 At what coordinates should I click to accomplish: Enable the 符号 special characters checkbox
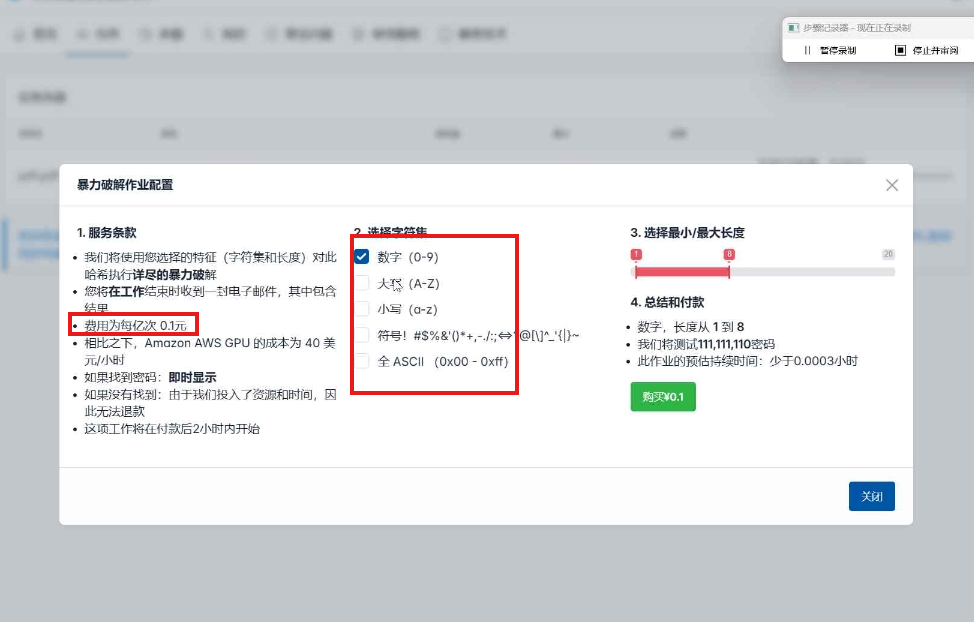[x=362, y=335]
